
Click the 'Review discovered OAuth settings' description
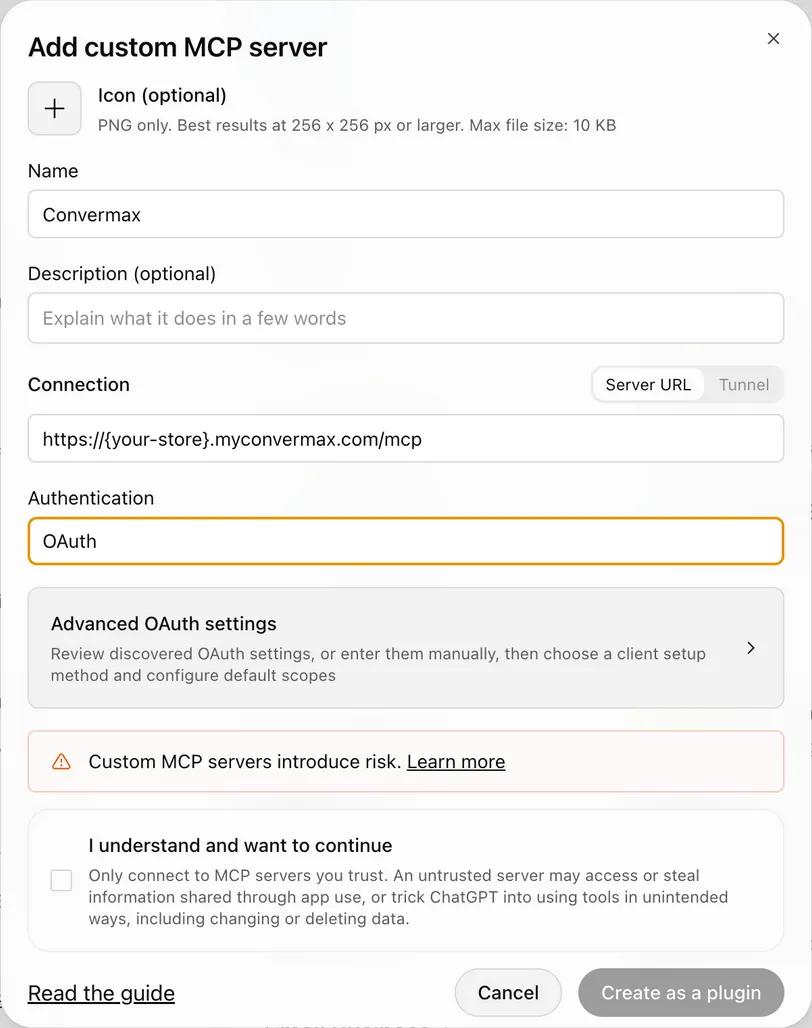coord(378,665)
